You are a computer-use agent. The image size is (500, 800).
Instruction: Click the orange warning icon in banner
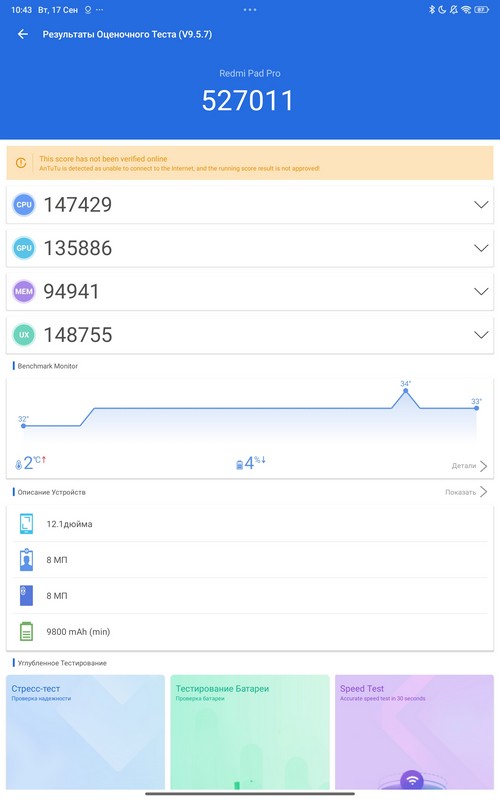tap(21, 163)
